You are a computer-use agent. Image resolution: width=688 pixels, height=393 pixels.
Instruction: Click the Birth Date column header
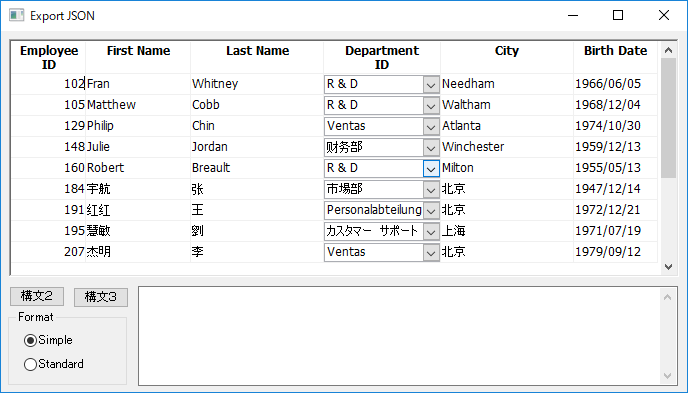pyautogui.click(x=615, y=57)
